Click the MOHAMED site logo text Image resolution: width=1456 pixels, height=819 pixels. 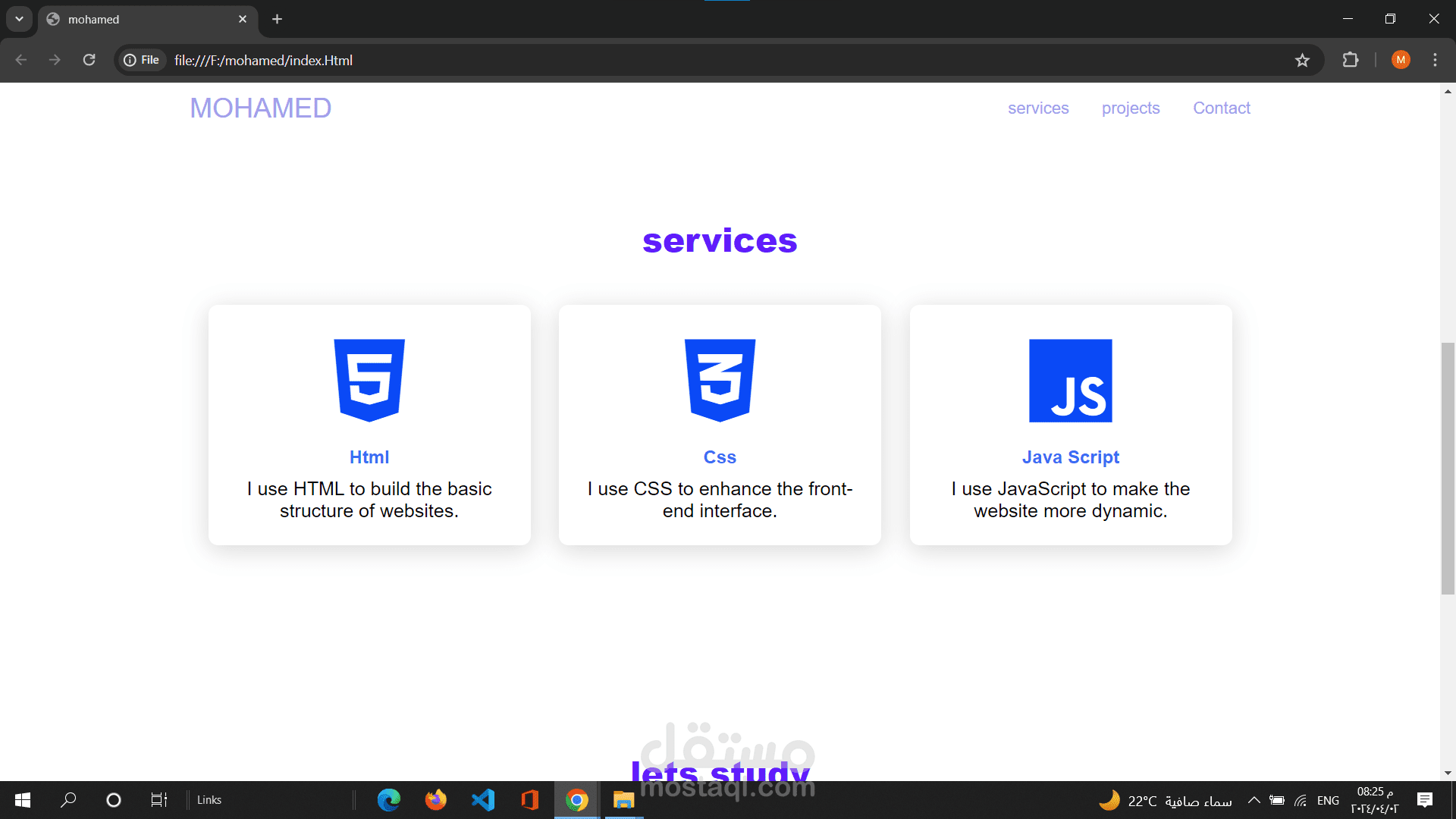tap(260, 108)
